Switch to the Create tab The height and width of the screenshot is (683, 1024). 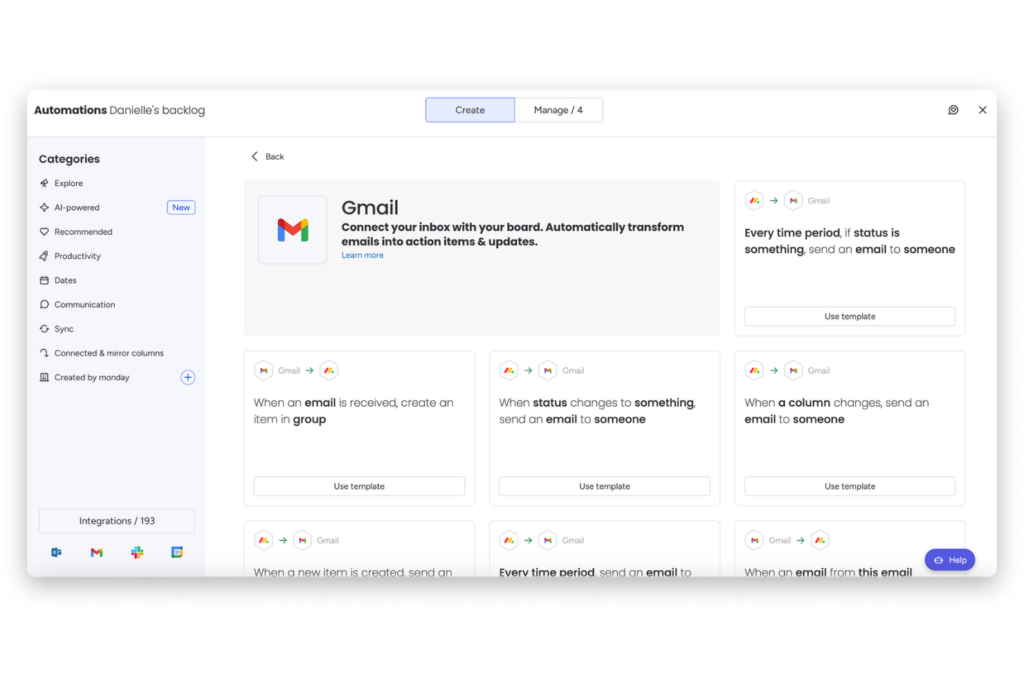pos(470,110)
